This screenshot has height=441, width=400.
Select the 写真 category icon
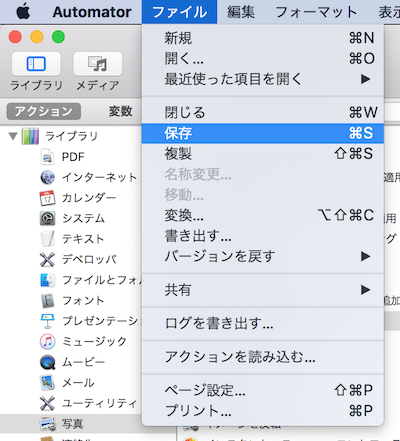[47, 424]
